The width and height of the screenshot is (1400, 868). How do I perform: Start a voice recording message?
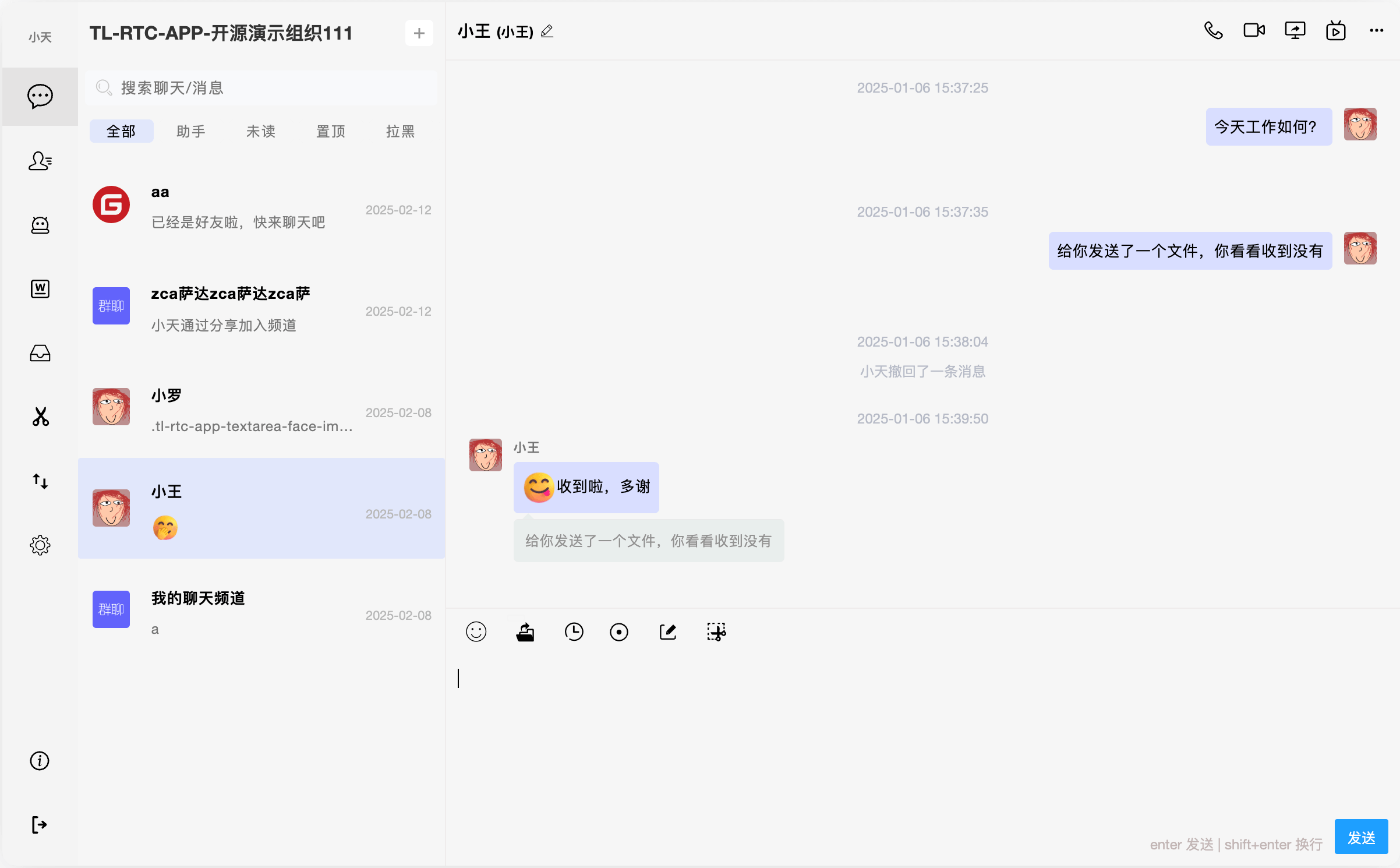point(619,632)
